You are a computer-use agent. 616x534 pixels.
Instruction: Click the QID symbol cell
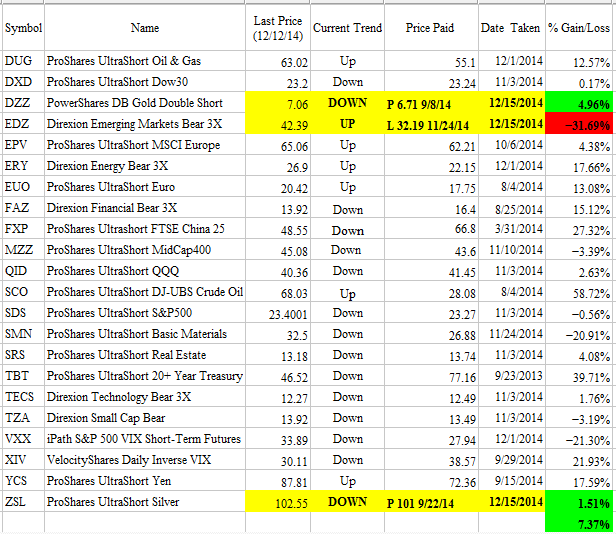23,271
